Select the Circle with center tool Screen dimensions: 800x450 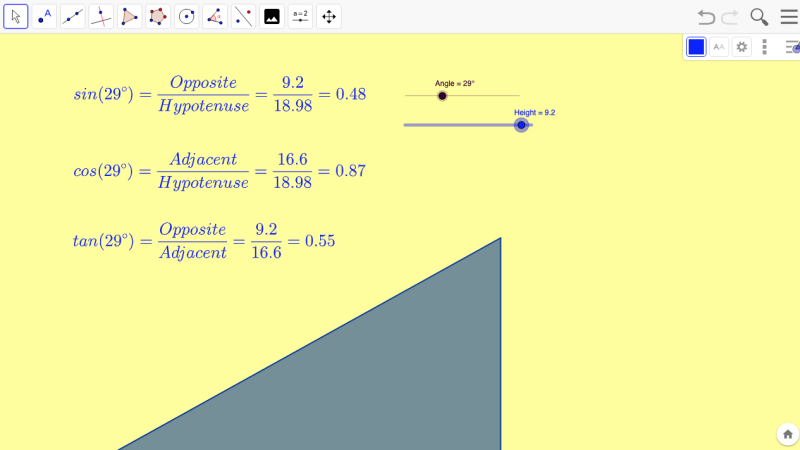pos(186,17)
